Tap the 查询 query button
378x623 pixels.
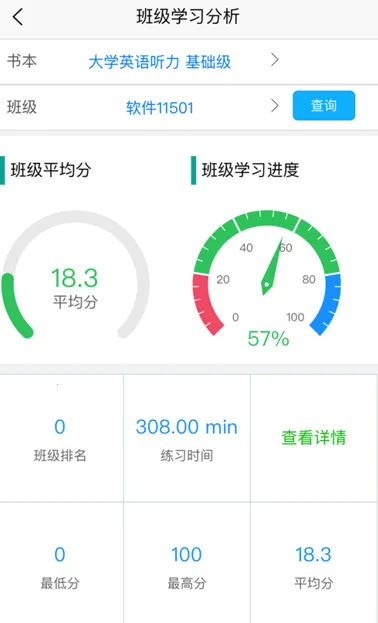(324, 105)
